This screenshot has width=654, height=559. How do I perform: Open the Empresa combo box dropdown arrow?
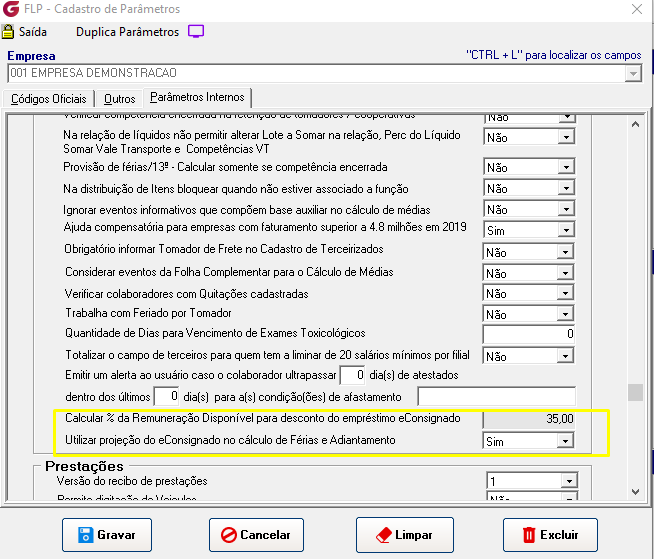633,74
